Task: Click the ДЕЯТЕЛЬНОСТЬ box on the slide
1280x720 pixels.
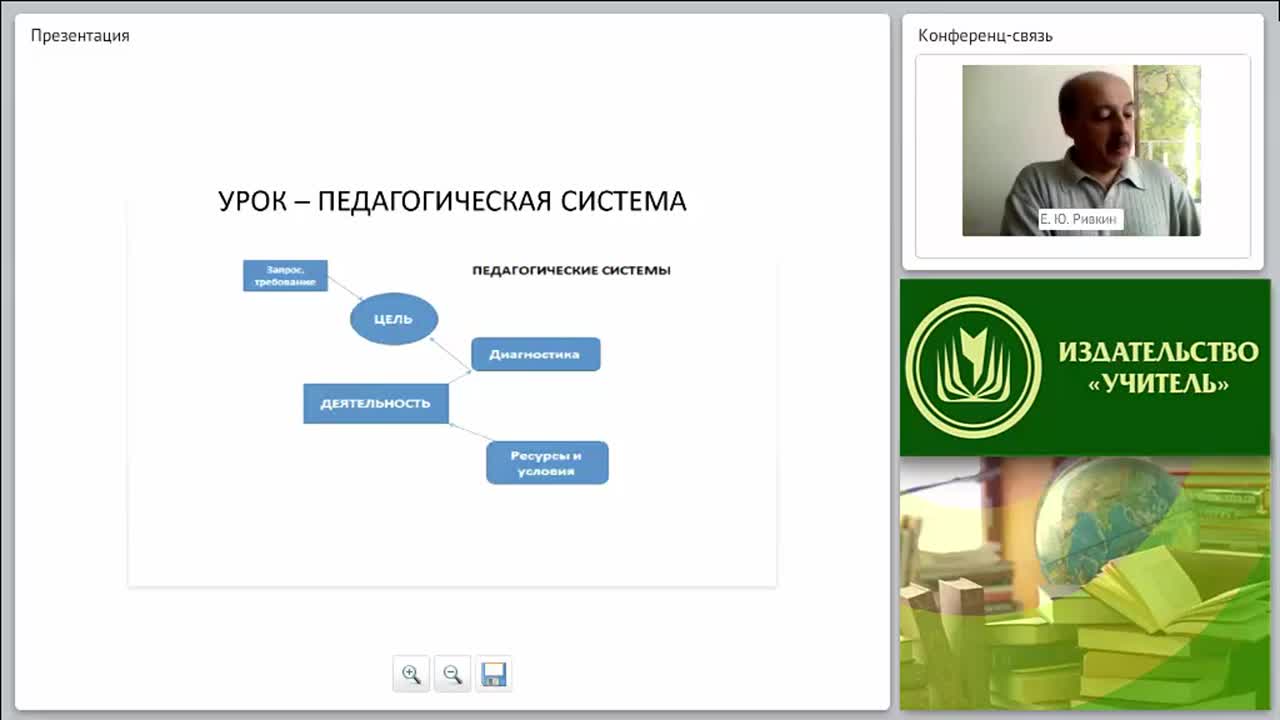Action: point(376,403)
